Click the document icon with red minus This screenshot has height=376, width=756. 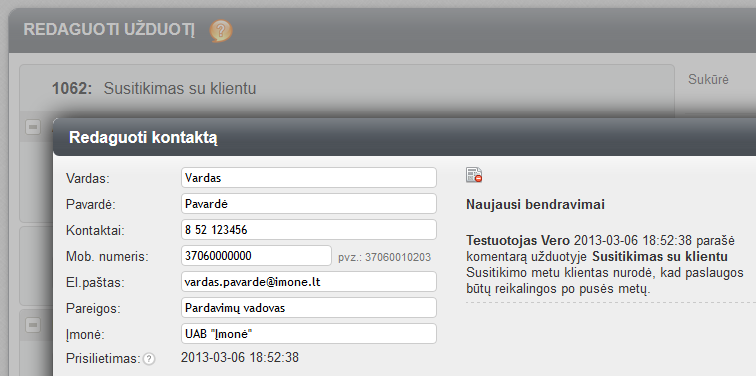(474, 175)
